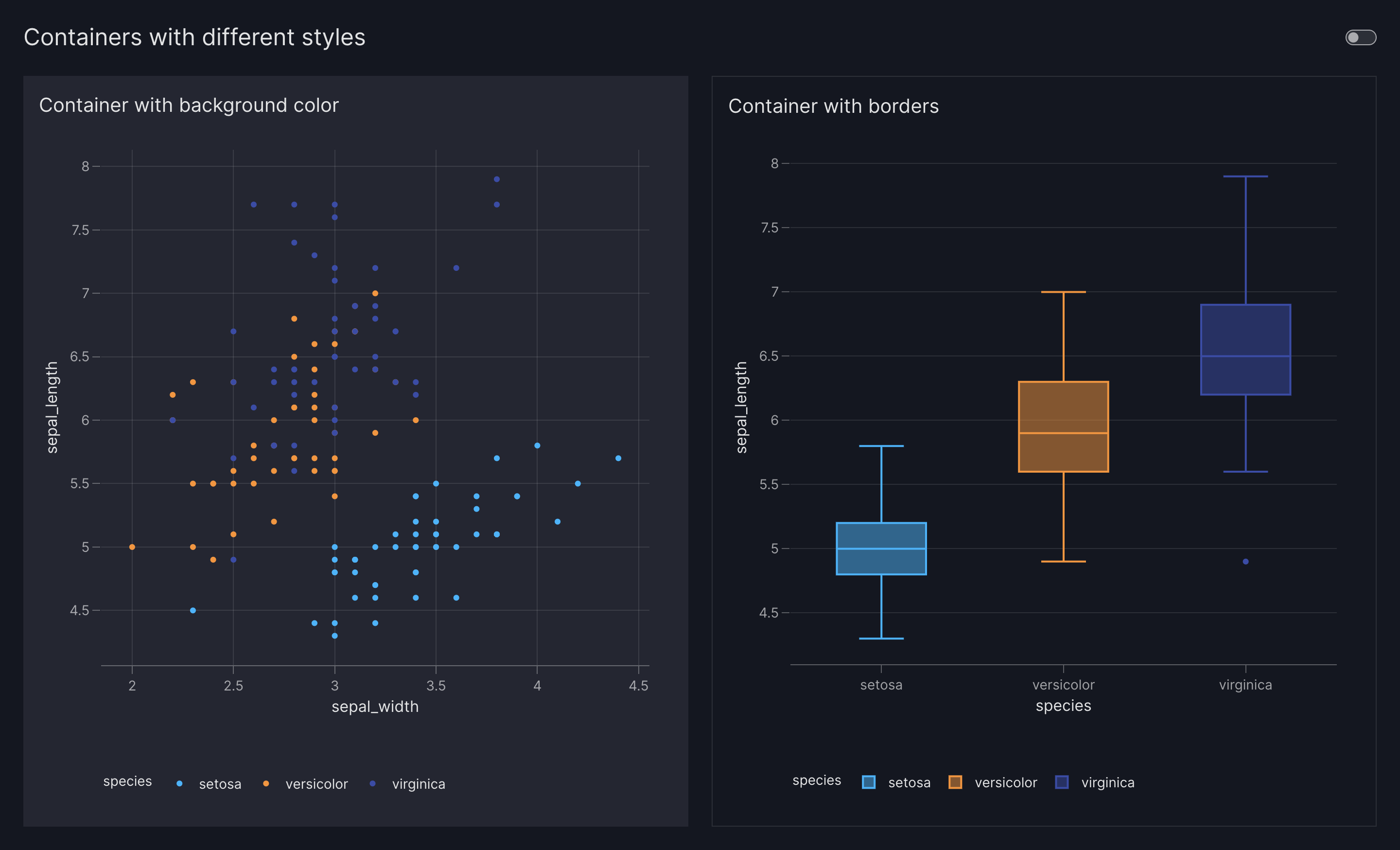
Task: Hide setosa via scatter legend label text
Action: pos(220,784)
